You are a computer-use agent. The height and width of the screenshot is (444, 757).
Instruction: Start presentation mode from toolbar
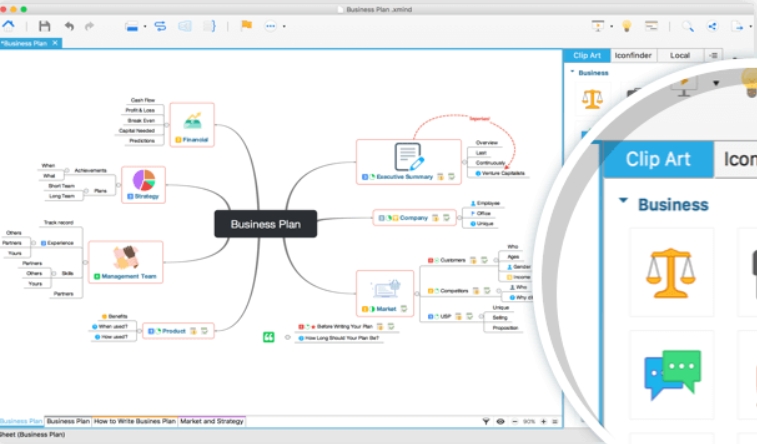[x=598, y=26]
